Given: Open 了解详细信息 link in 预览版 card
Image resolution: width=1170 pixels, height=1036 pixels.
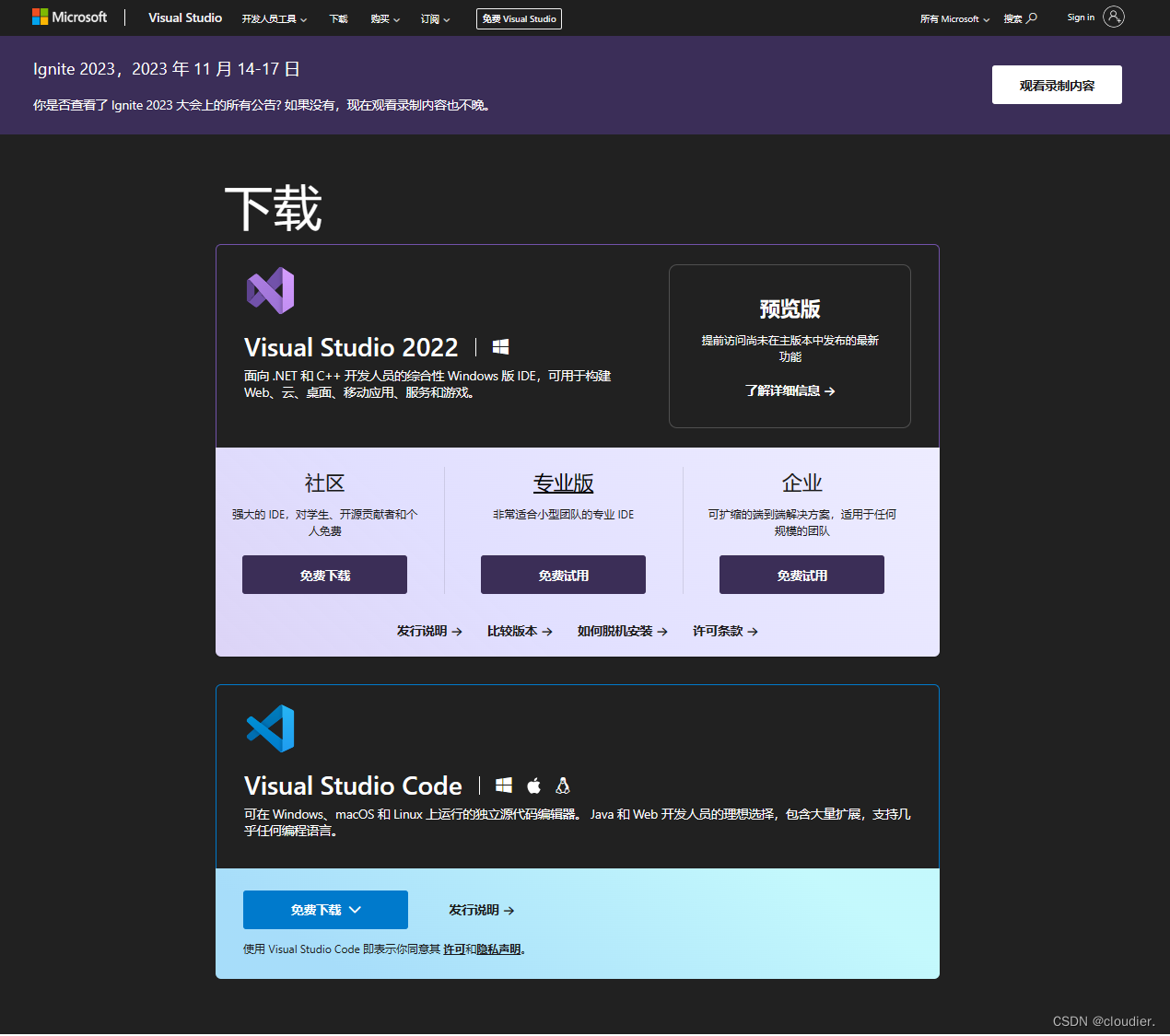Looking at the screenshot, I should [790, 391].
